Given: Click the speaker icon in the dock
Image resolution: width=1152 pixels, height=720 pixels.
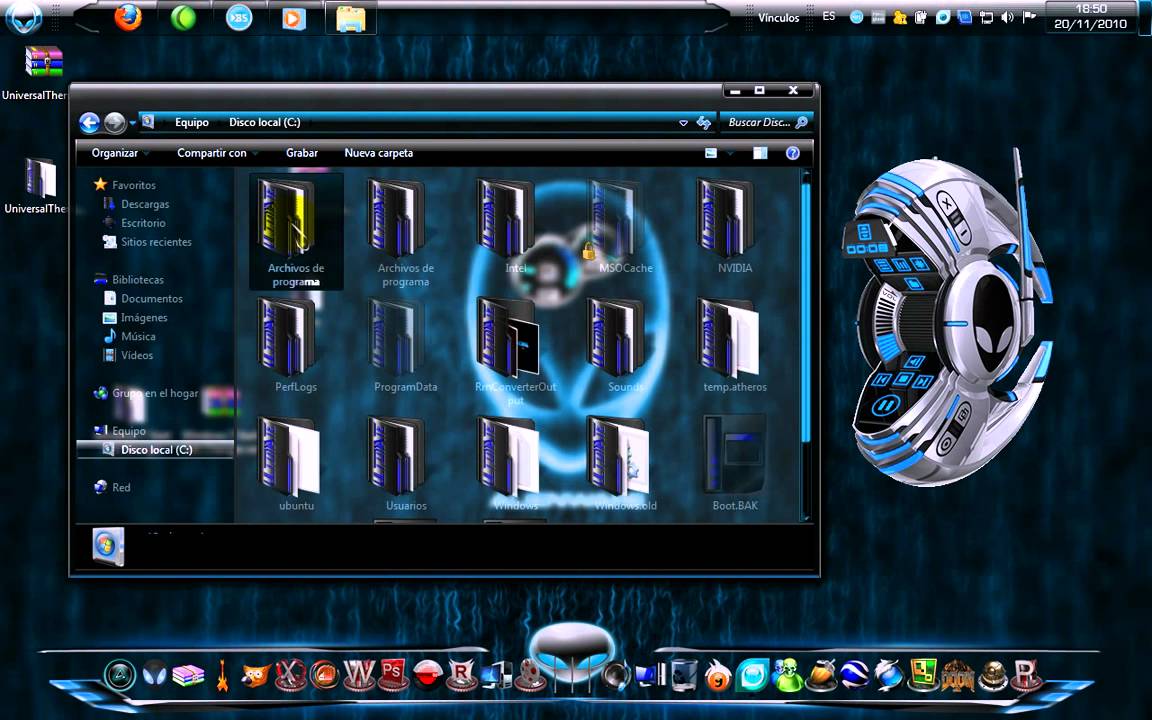Looking at the screenshot, I should click(616, 674).
